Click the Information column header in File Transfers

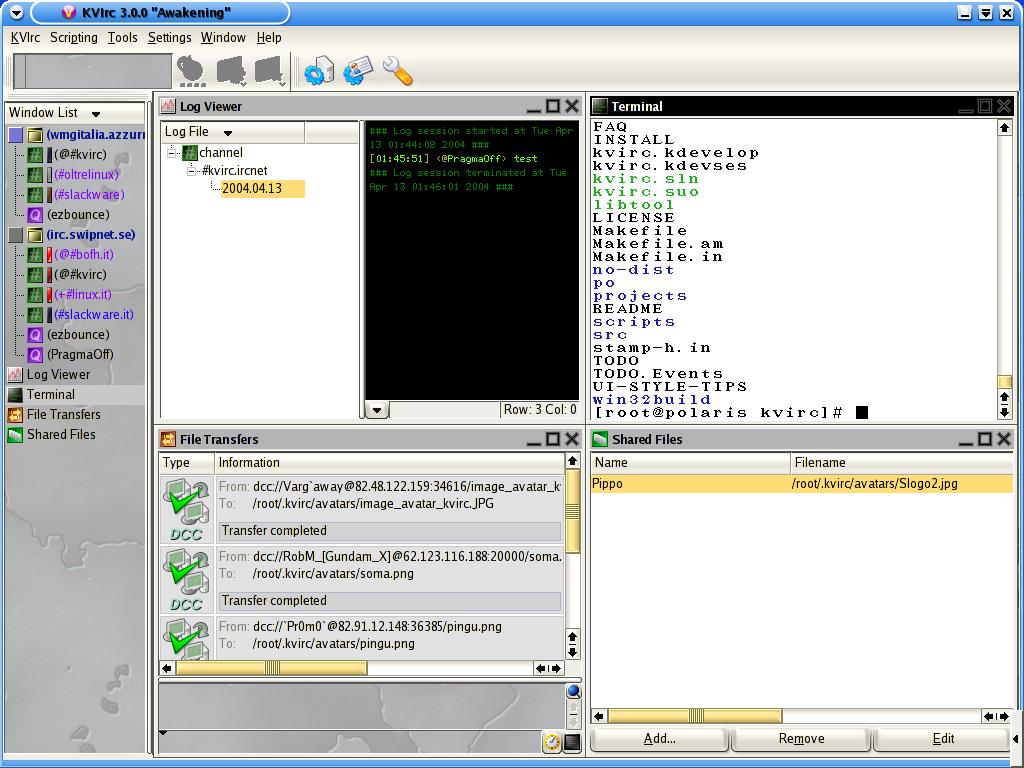coord(389,462)
